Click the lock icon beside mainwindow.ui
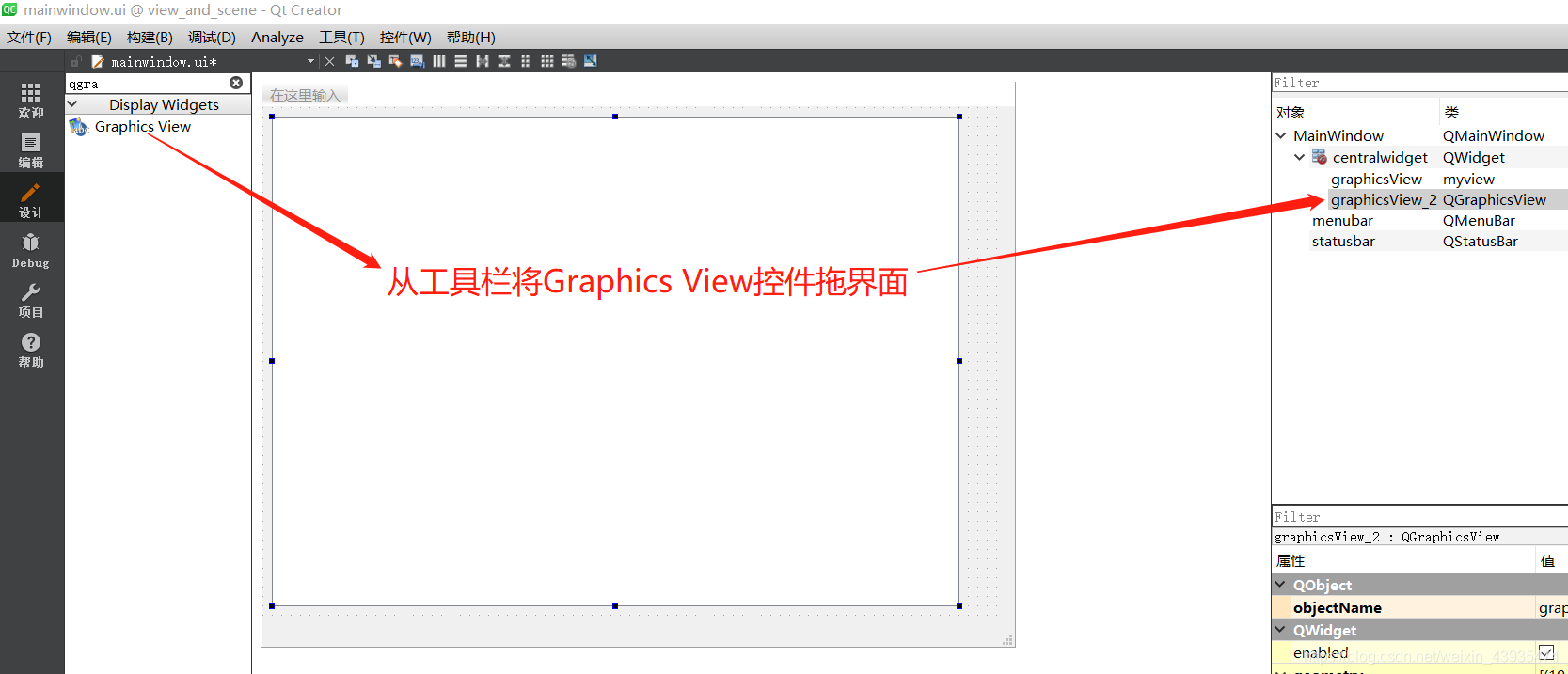 point(76,61)
